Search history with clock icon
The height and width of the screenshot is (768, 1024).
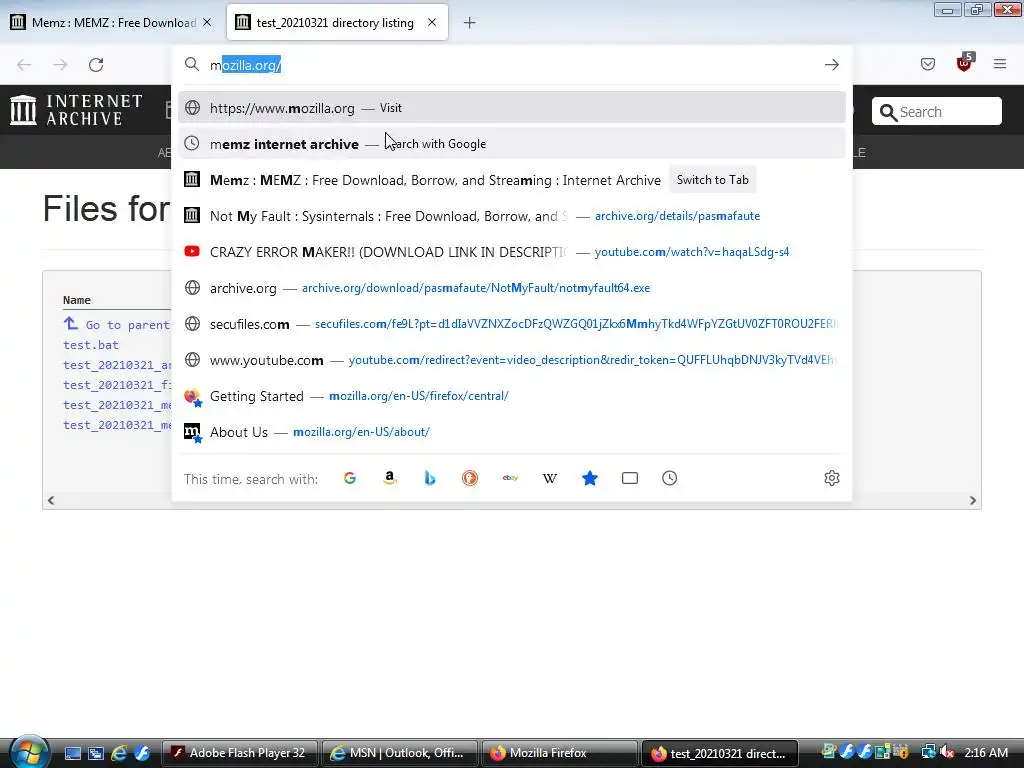[669, 478]
